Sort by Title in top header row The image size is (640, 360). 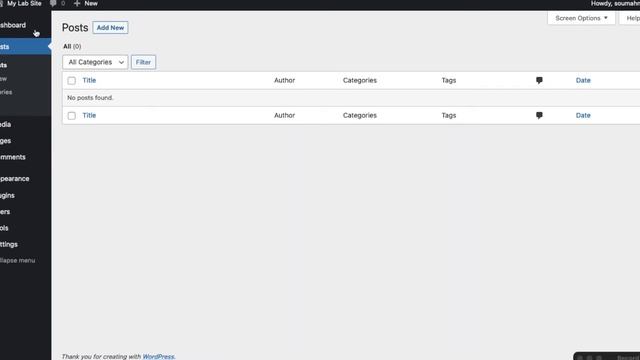[89, 80]
